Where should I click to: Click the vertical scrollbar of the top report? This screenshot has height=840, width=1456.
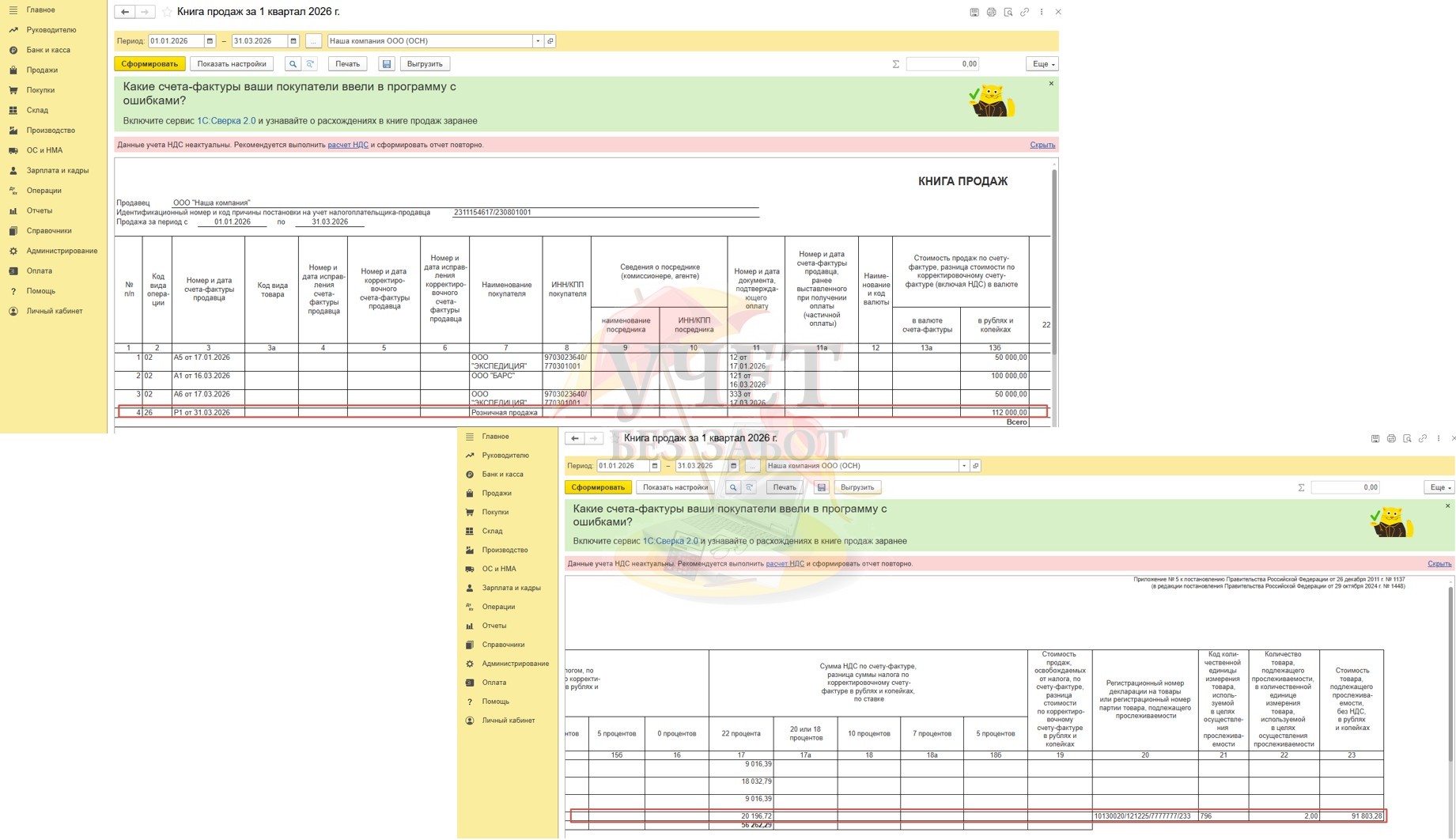[x=1053, y=261]
